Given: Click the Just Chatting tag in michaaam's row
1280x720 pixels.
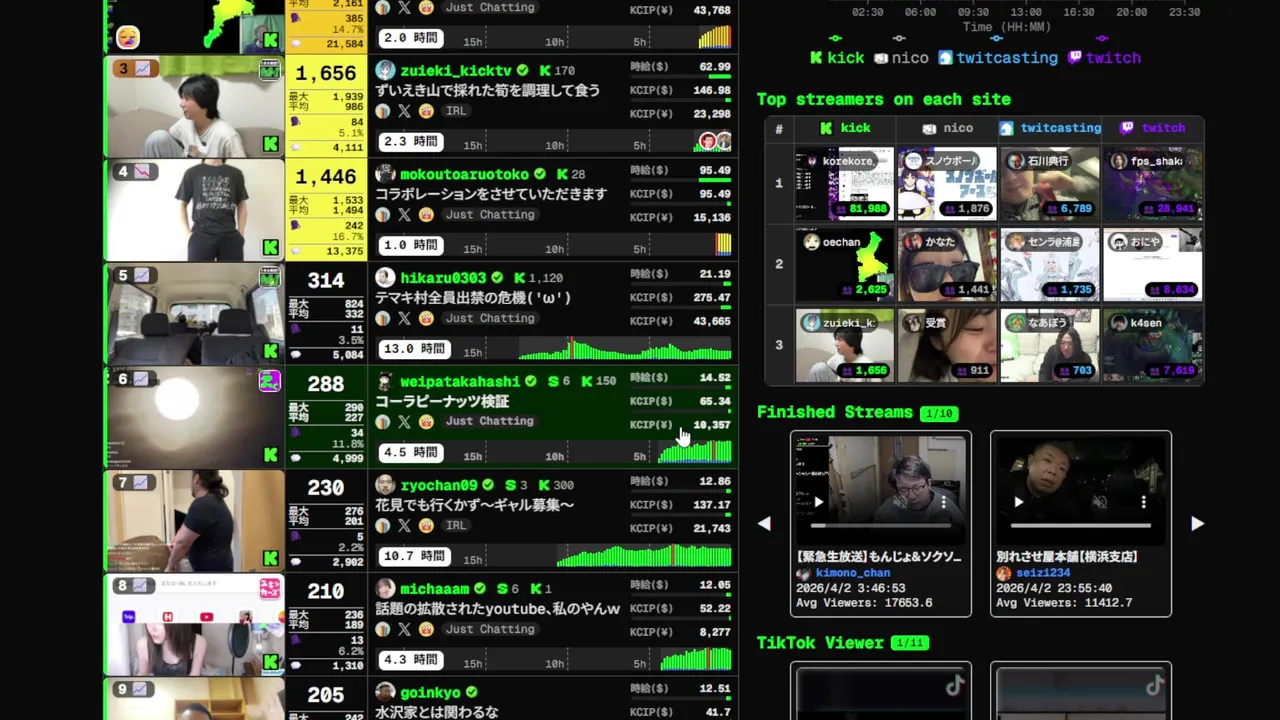Looking at the screenshot, I should (490, 629).
